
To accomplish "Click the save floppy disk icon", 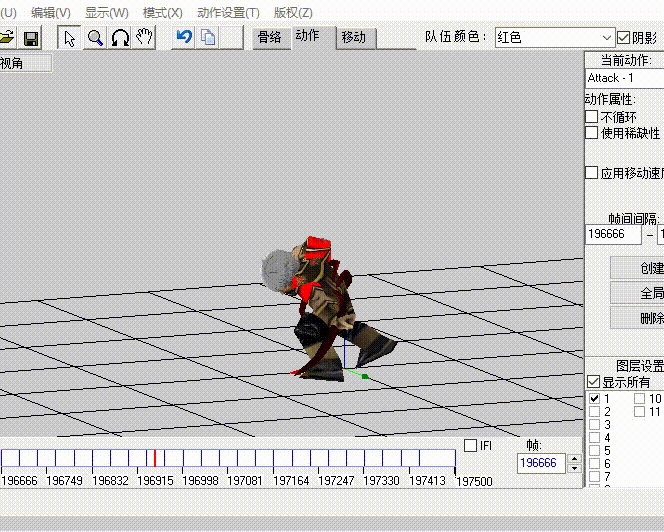I will point(31,38).
